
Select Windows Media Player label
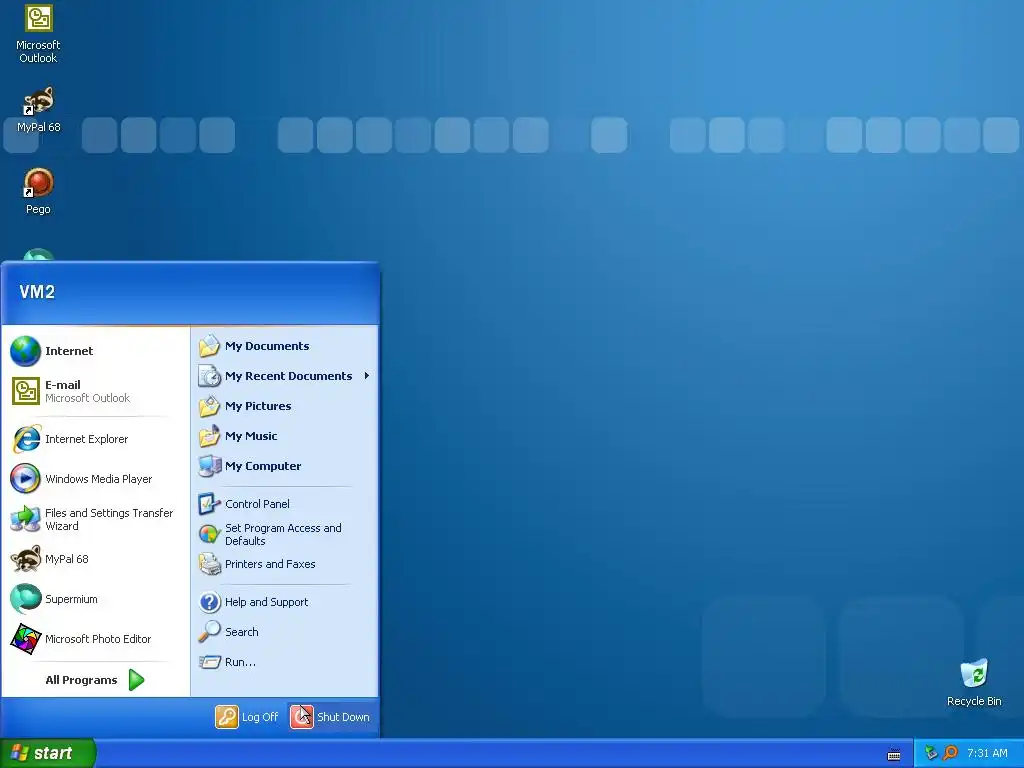point(99,479)
